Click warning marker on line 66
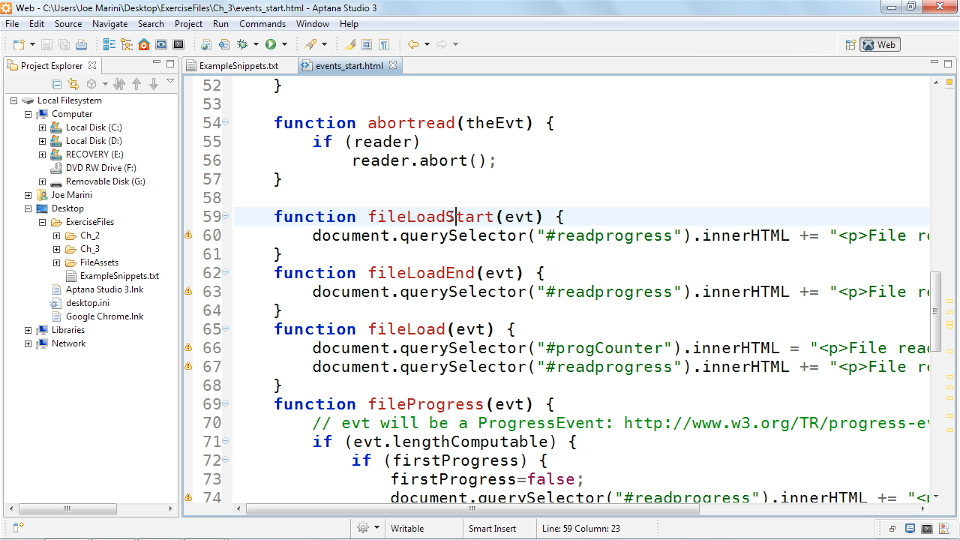960x540 pixels. (189, 348)
